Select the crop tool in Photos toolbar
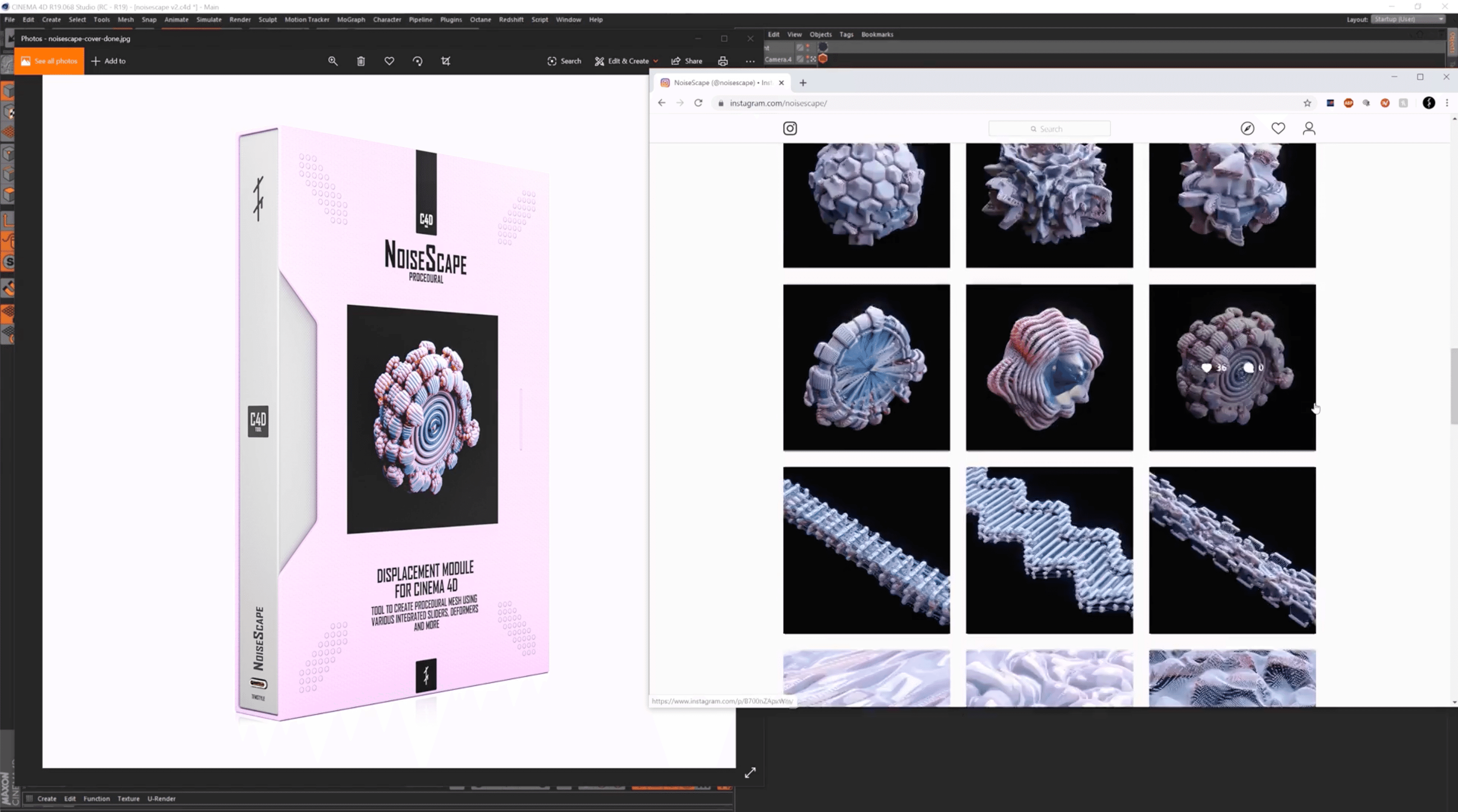 [x=446, y=61]
